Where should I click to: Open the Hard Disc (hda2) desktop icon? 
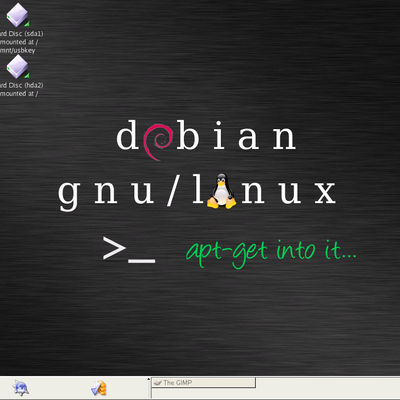tap(18, 67)
